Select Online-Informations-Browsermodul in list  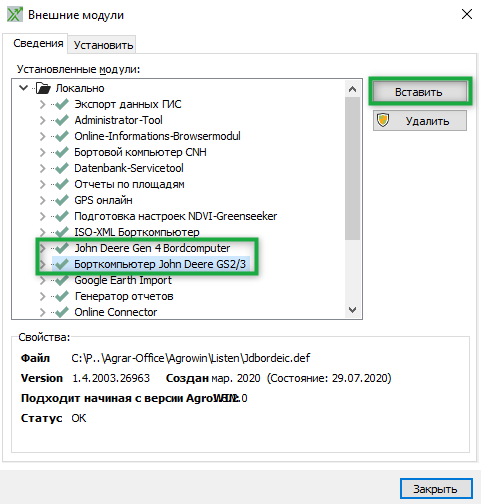(157, 136)
